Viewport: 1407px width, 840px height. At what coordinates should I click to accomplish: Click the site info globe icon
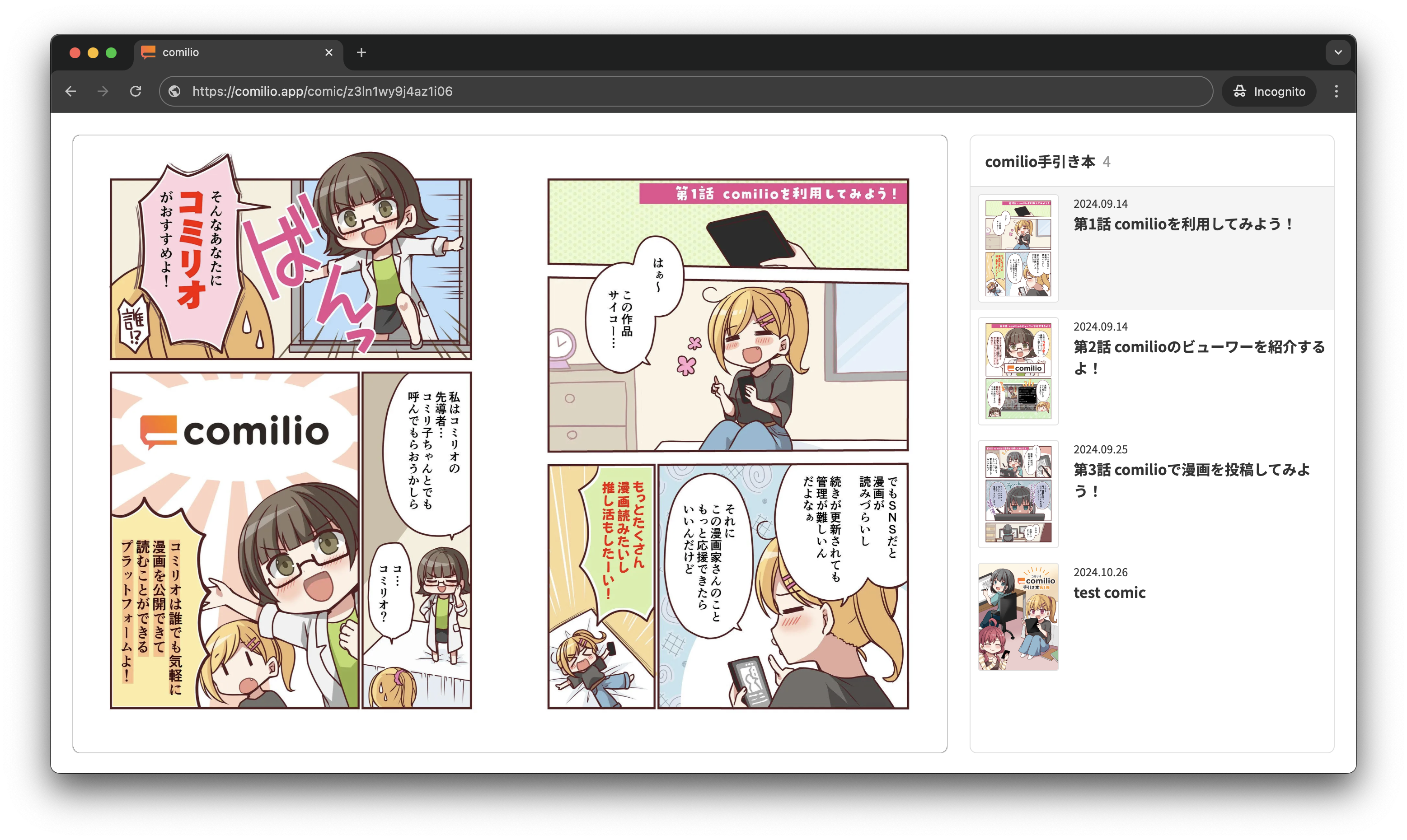pos(174,91)
